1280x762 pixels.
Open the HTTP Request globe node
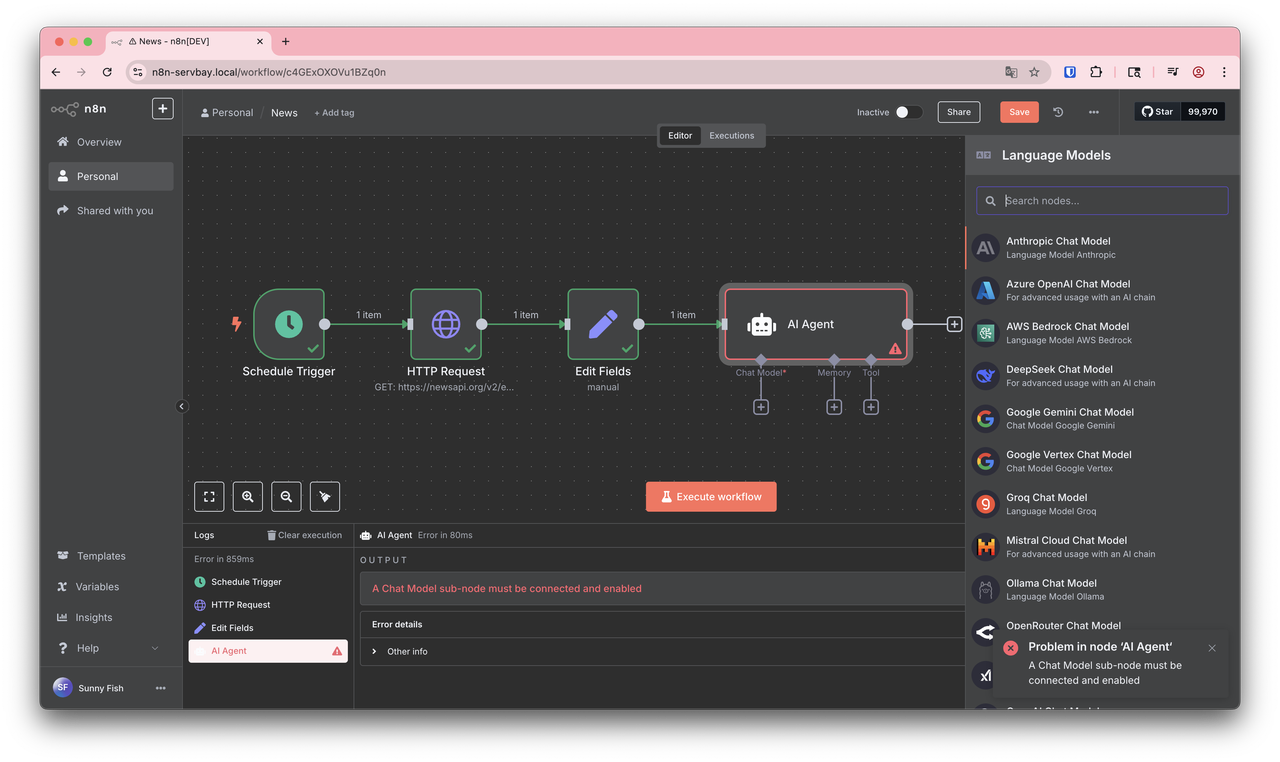click(x=446, y=324)
